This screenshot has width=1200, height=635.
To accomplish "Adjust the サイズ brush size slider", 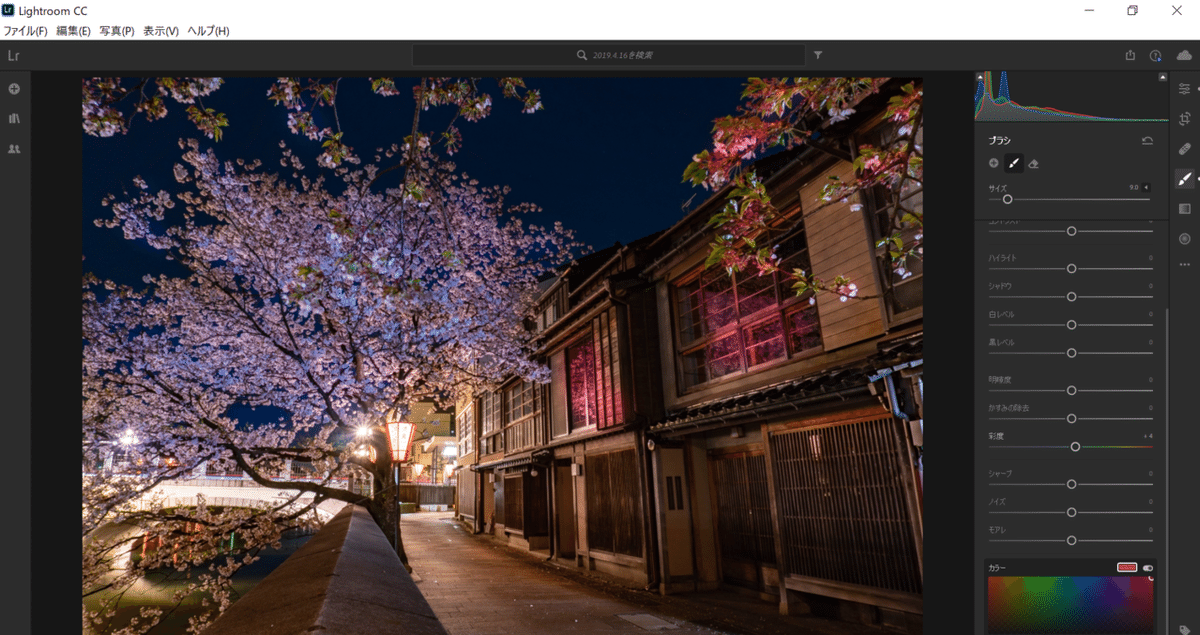I will coord(1007,199).
